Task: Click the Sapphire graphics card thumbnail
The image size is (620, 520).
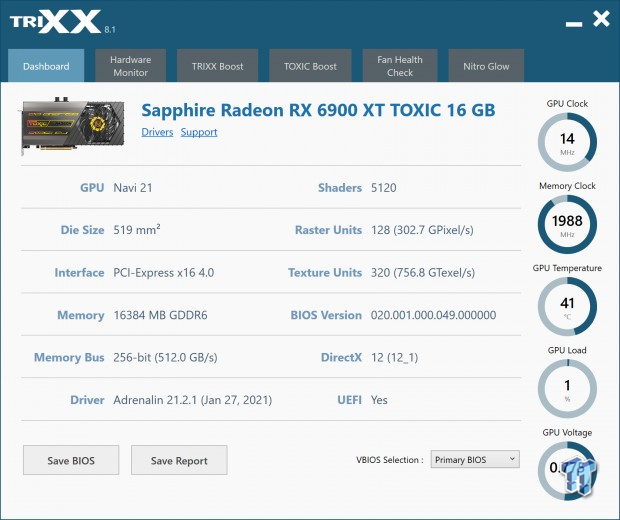Action: coord(72,126)
